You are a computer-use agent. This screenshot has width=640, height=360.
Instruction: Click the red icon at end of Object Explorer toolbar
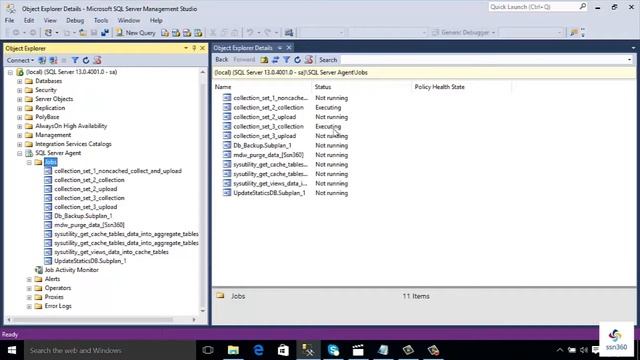pyautogui.click(x=97, y=60)
